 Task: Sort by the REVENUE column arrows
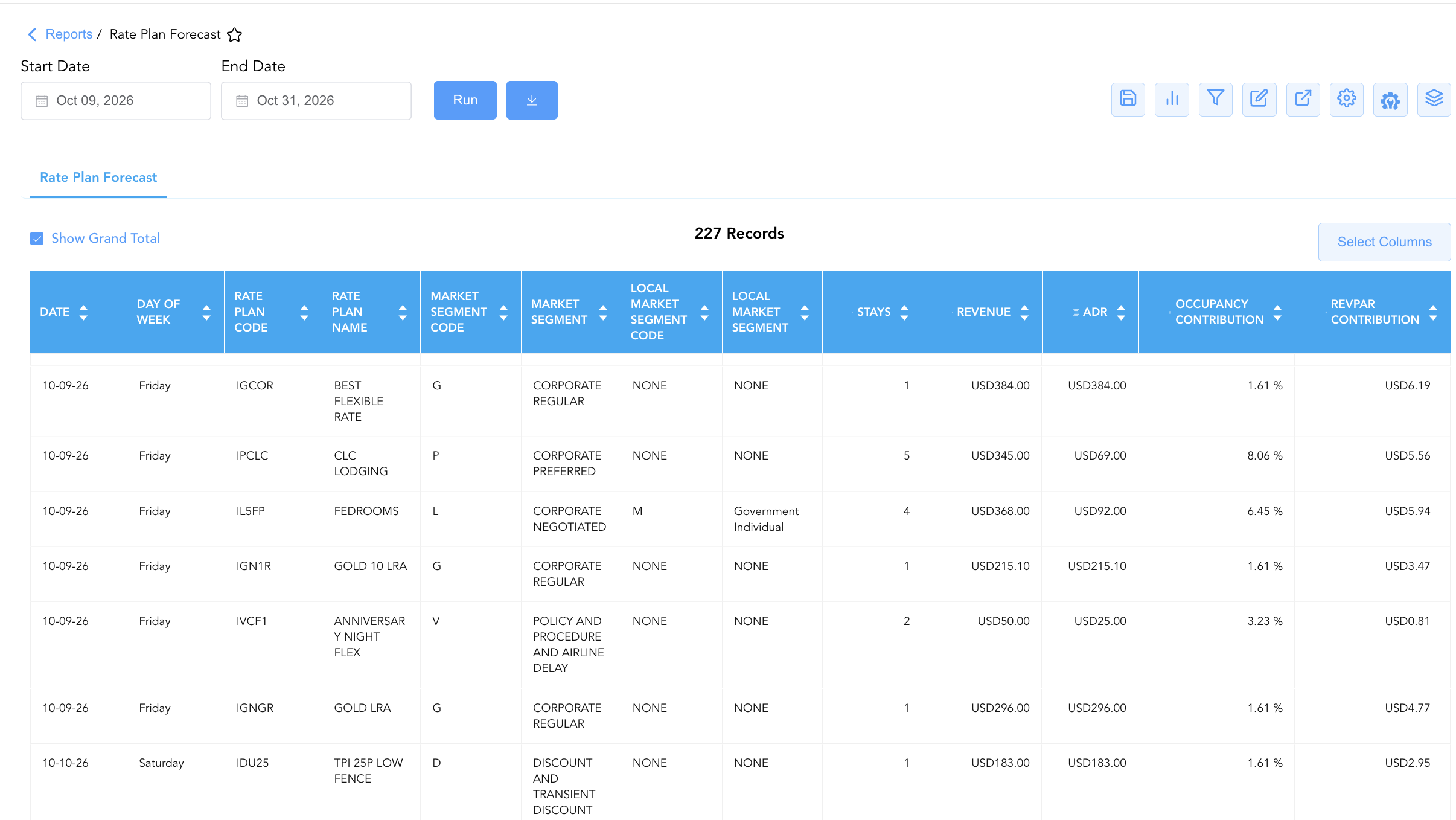point(1024,312)
